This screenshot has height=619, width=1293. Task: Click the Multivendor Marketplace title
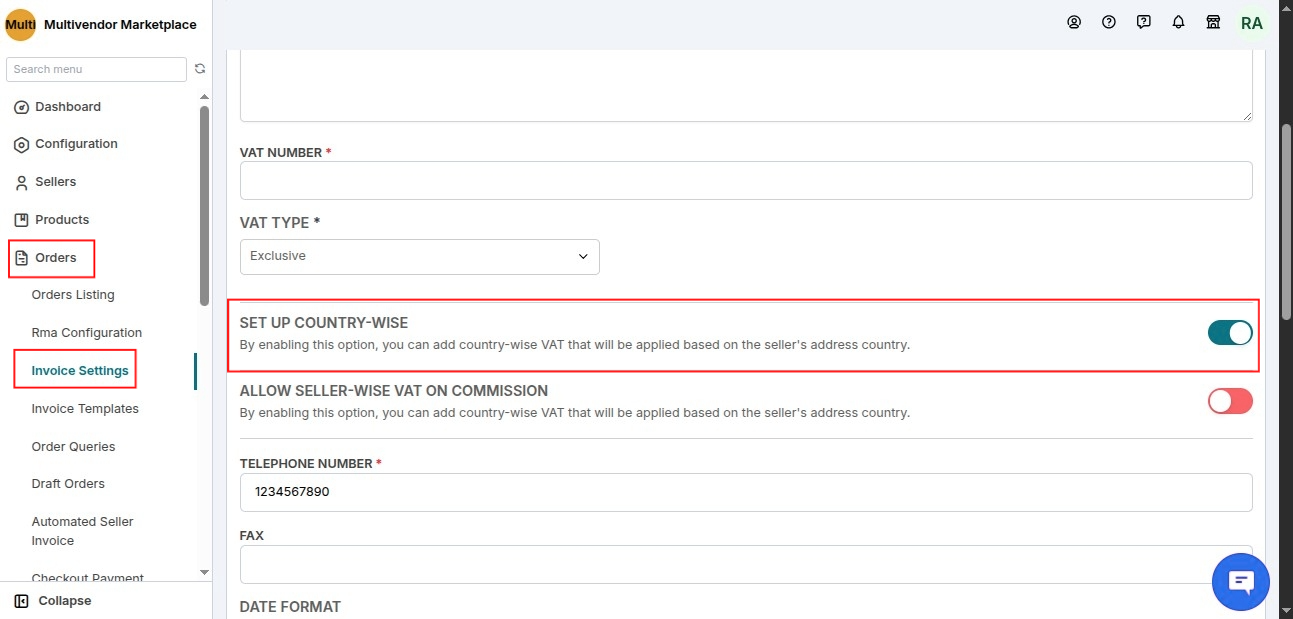(120, 25)
